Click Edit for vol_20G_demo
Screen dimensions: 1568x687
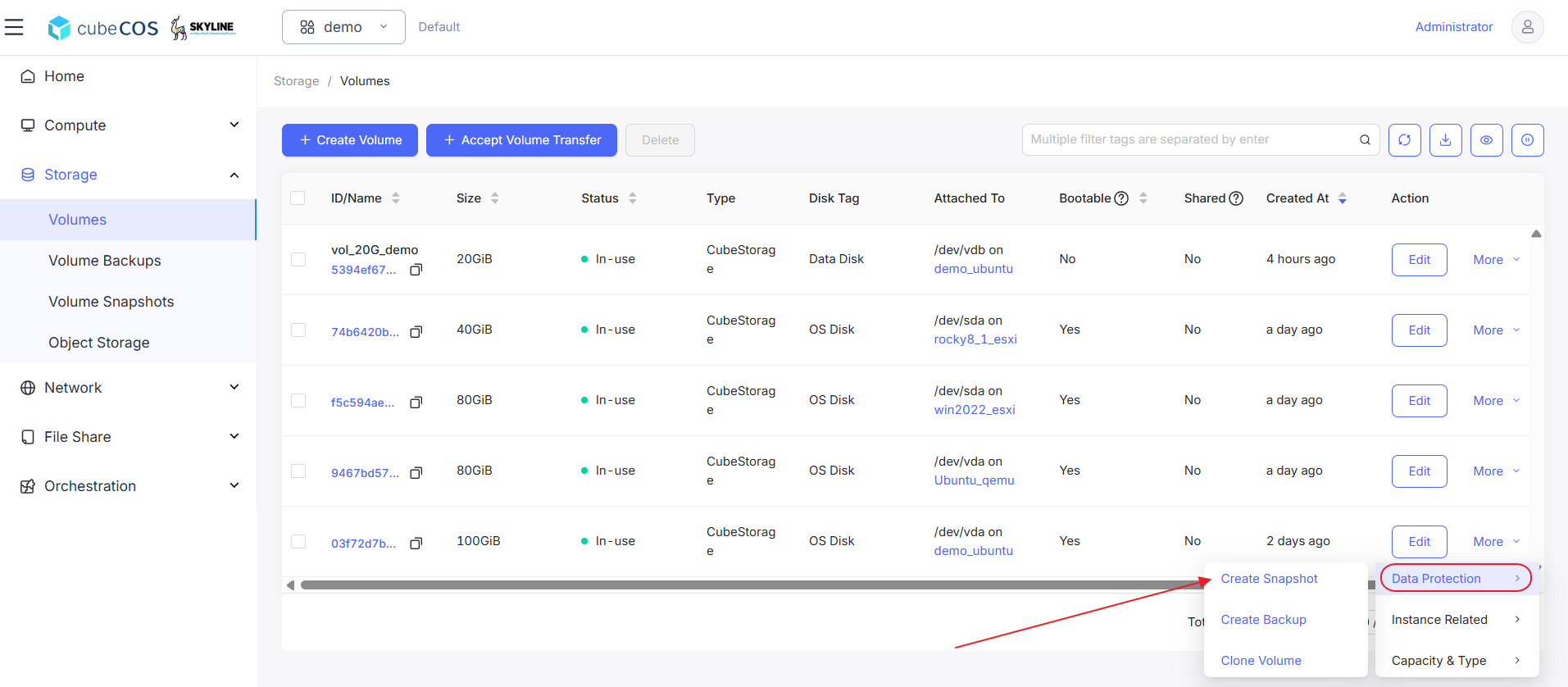click(1419, 260)
